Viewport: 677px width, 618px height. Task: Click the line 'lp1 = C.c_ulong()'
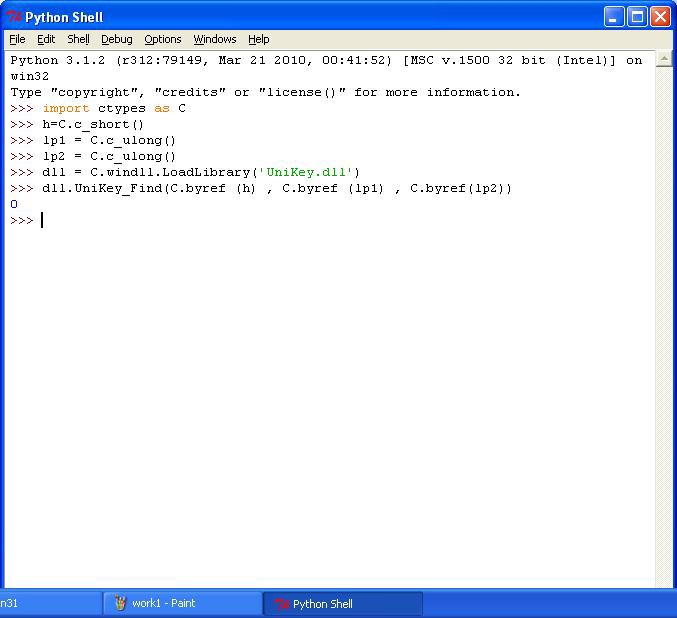click(x=109, y=140)
